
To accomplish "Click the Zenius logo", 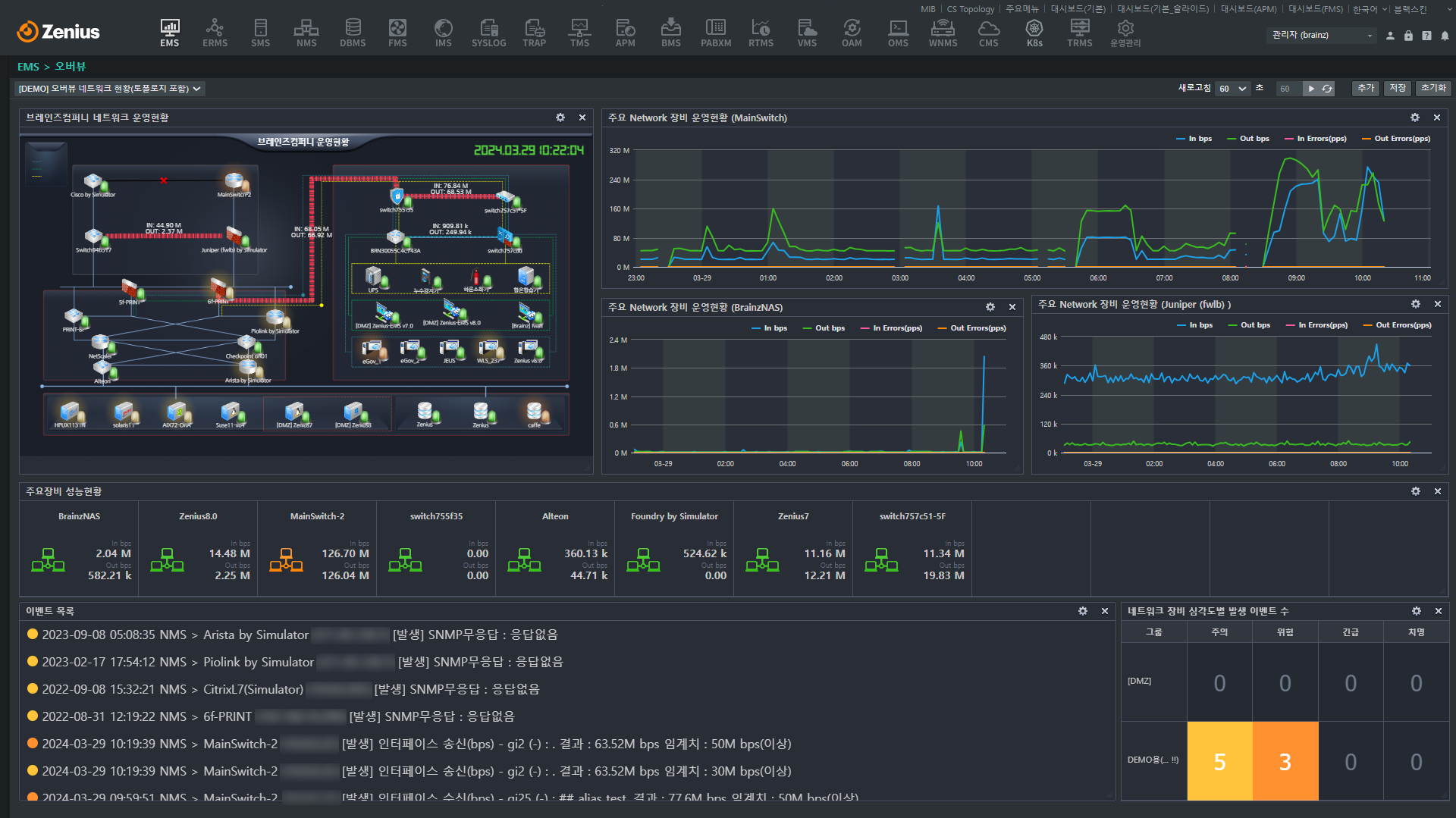I will coord(58,32).
